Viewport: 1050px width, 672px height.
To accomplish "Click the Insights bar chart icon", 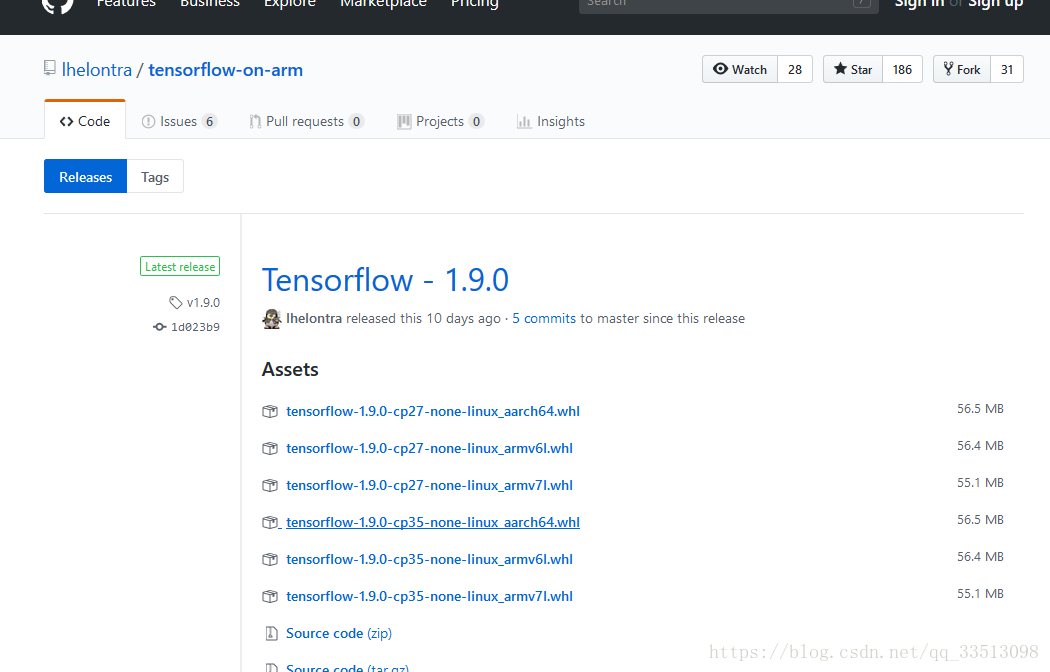I will (x=524, y=121).
